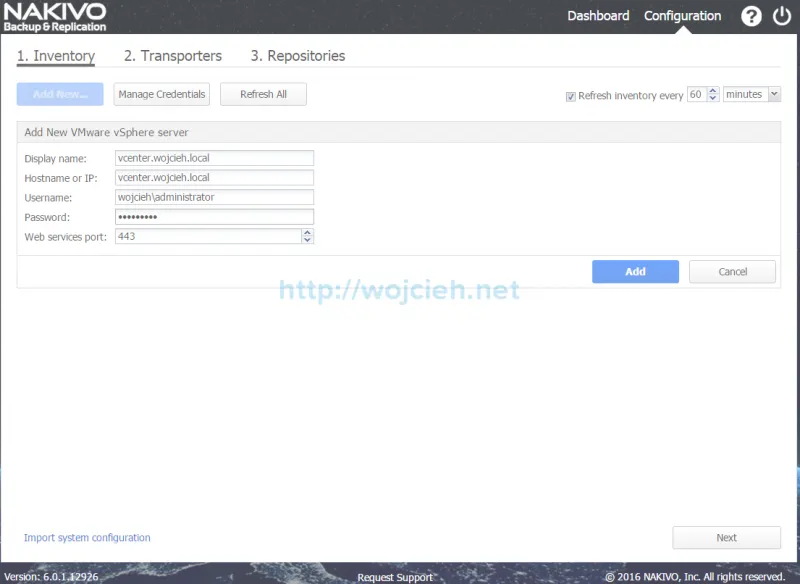Toggle Refresh inventory every checkbox
800x584 pixels.
tap(571, 96)
